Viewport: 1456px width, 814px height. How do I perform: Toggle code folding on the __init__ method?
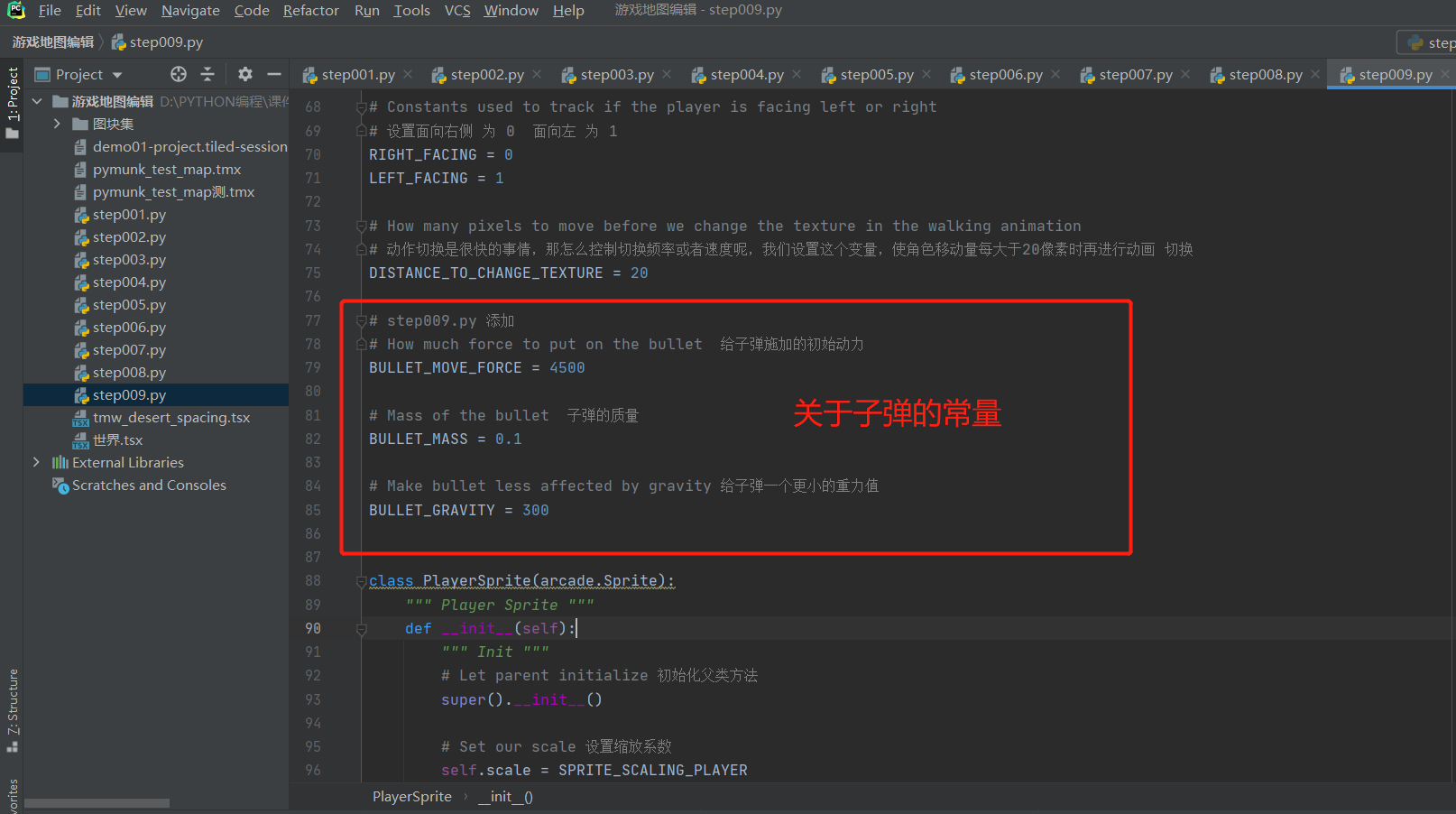click(x=361, y=628)
